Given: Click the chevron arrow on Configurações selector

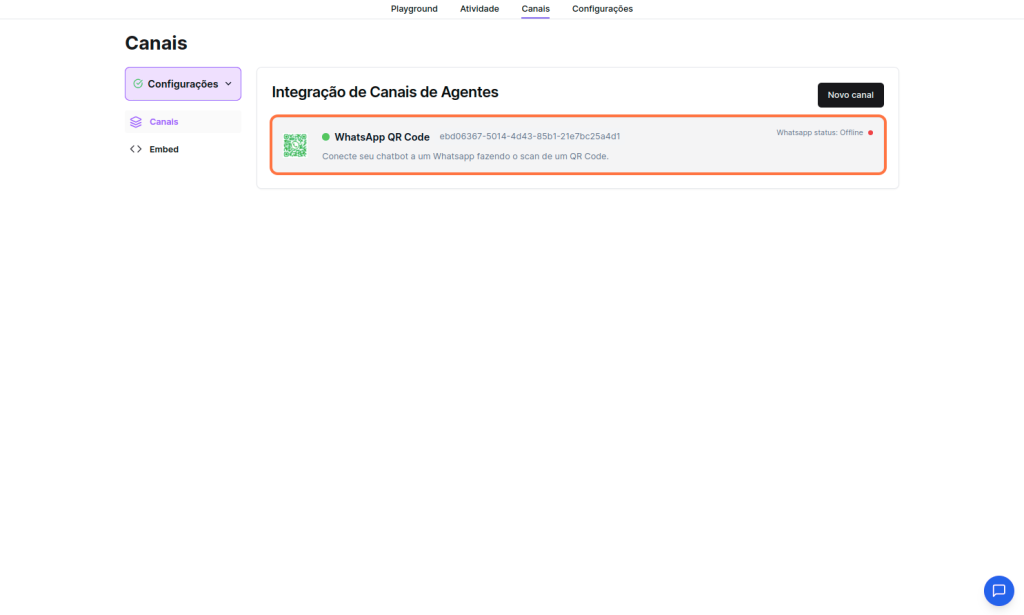Looking at the screenshot, I should pyautogui.click(x=228, y=84).
